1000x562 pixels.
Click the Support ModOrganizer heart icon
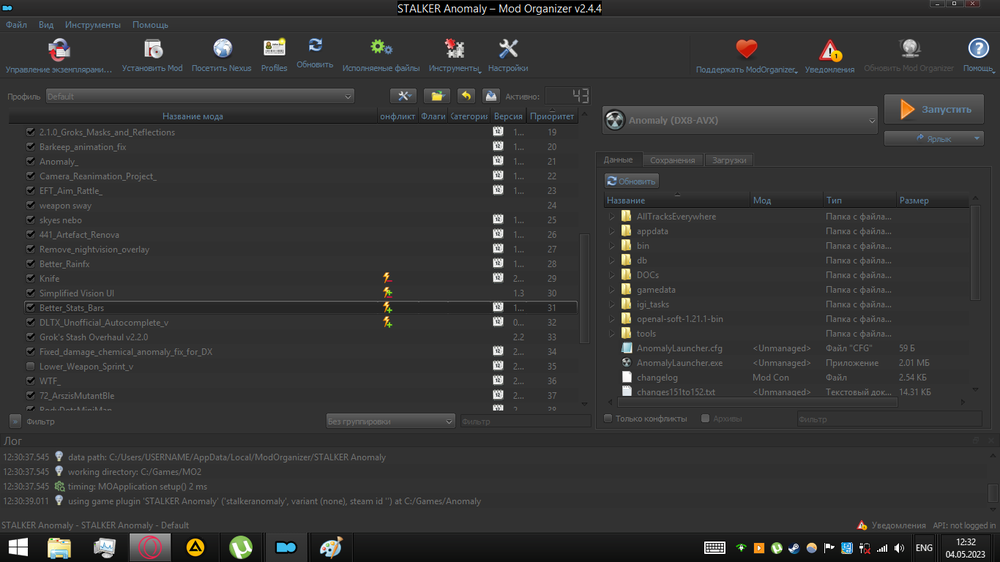pyautogui.click(x=747, y=49)
